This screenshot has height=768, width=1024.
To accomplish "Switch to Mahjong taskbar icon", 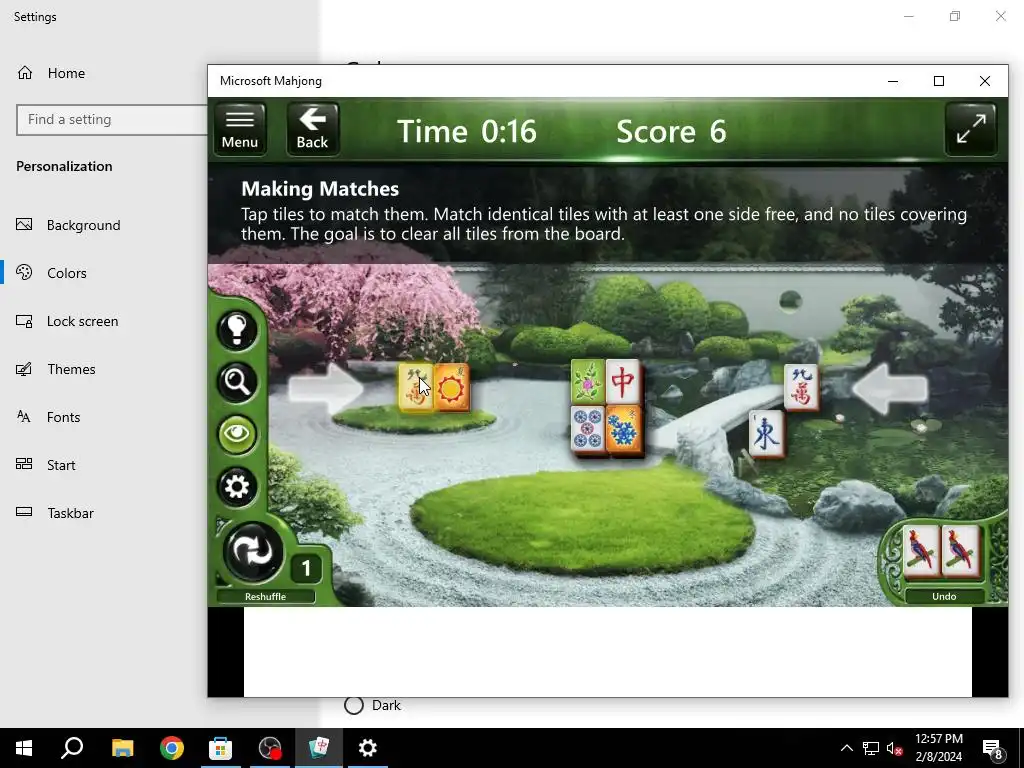I will 319,748.
